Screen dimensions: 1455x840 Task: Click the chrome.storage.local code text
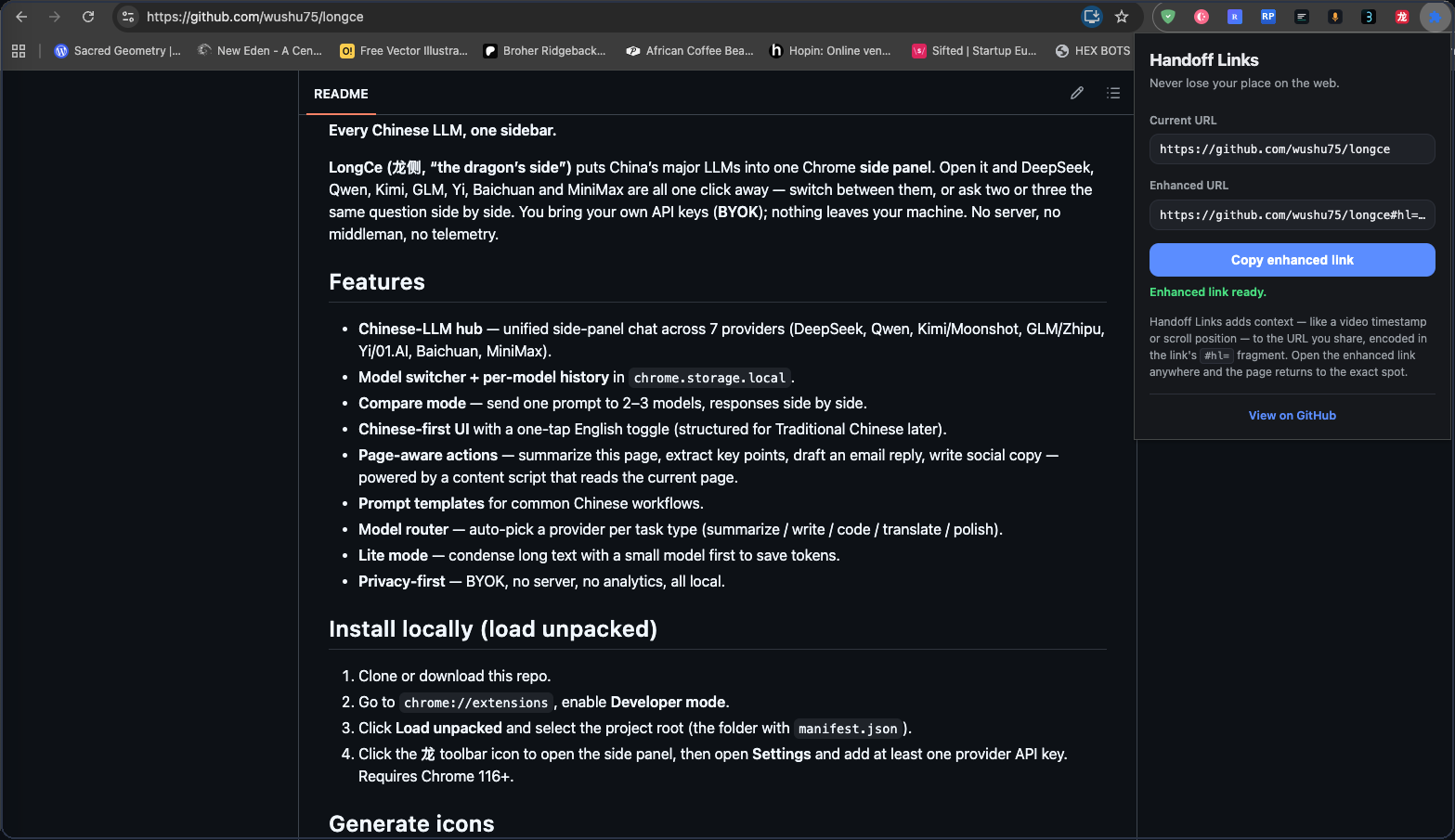pyautogui.click(x=709, y=378)
